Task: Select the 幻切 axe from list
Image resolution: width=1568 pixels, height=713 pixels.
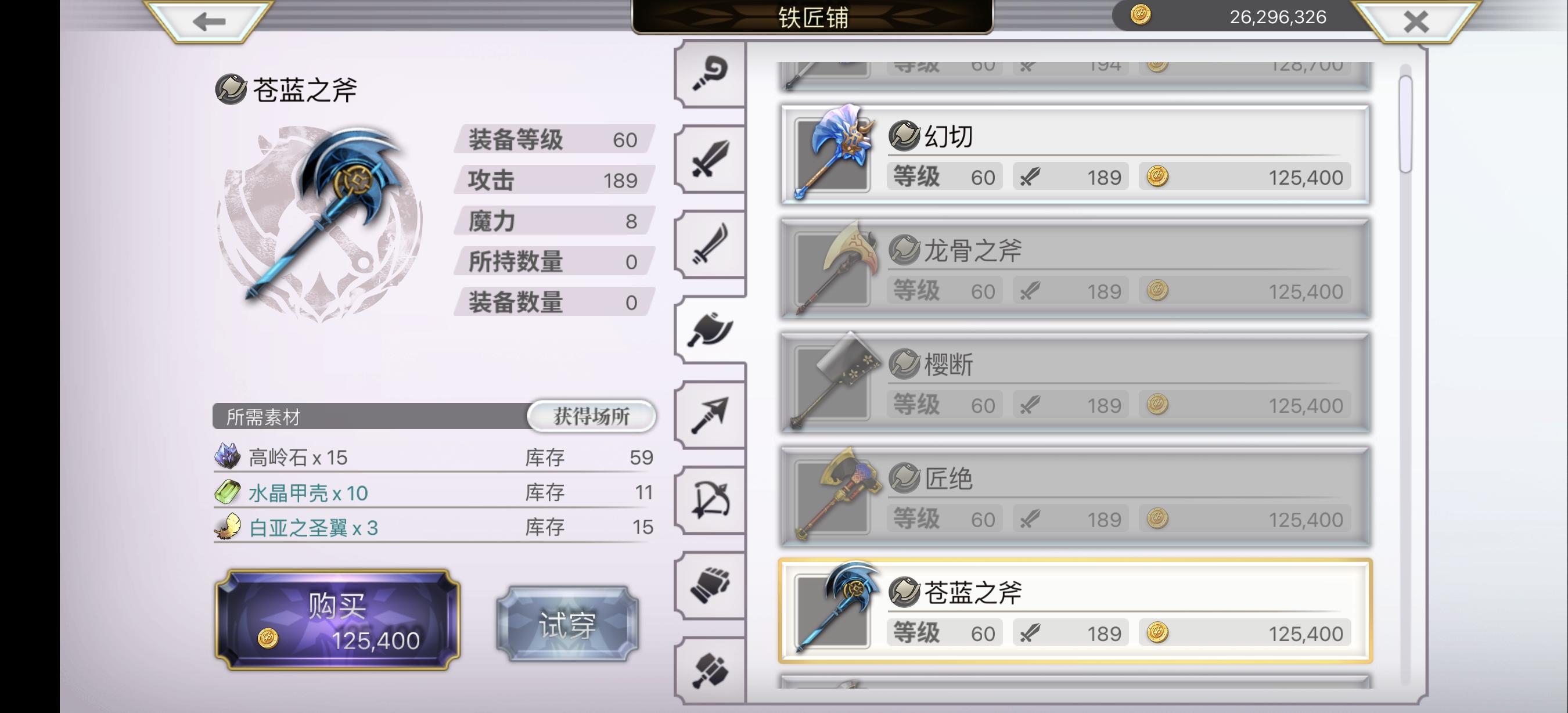Action: (x=1075, y=155)
